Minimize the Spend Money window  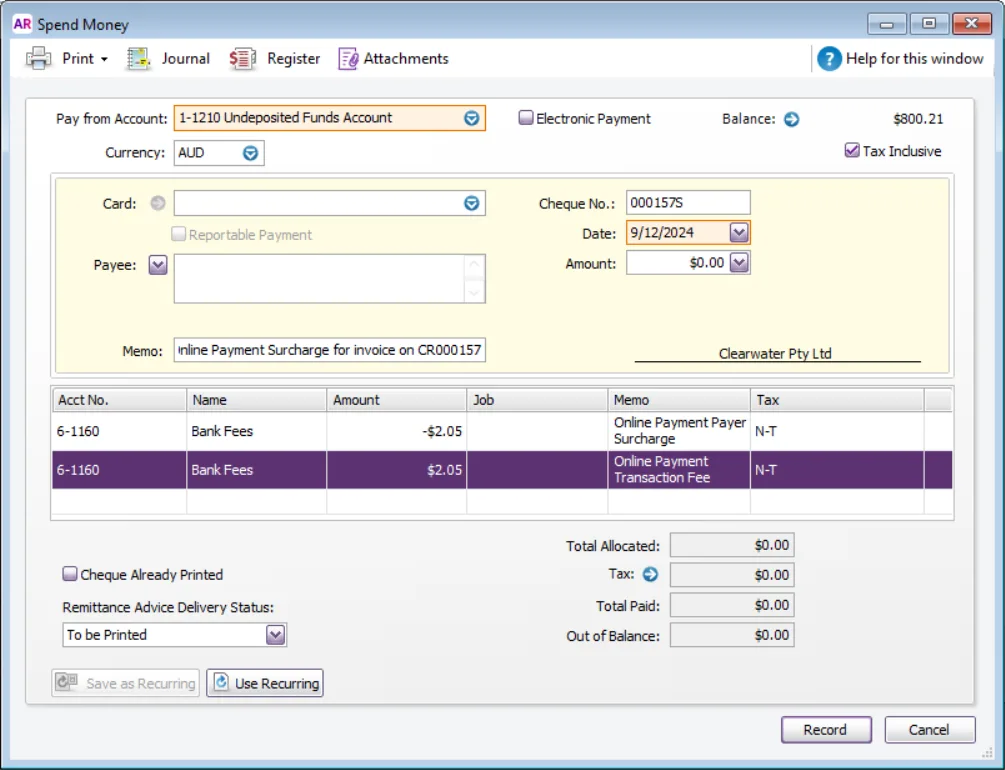pos(886,24)
